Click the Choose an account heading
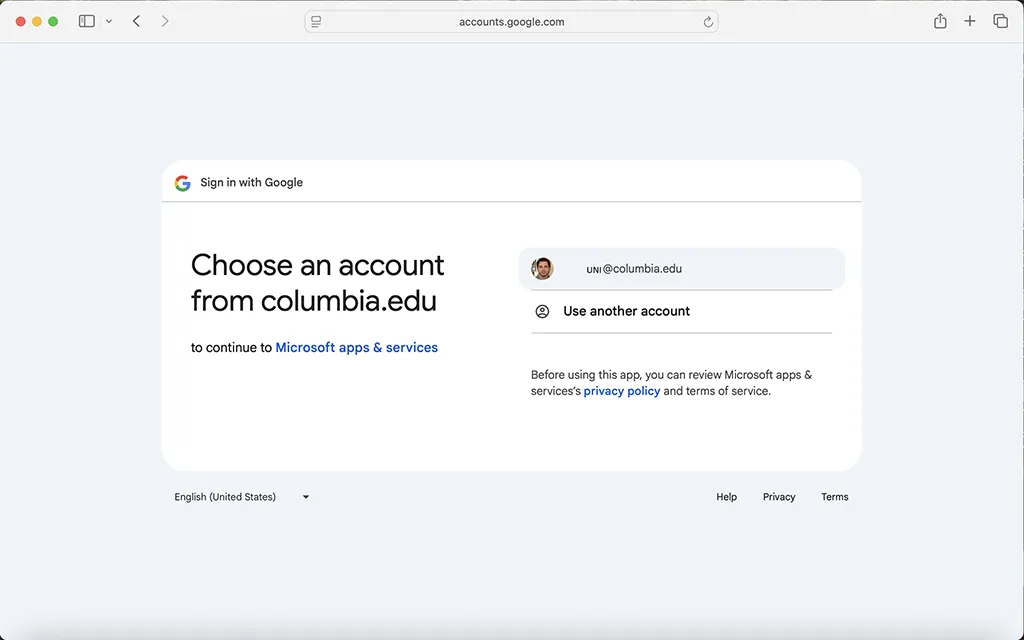 coord(317,283)
